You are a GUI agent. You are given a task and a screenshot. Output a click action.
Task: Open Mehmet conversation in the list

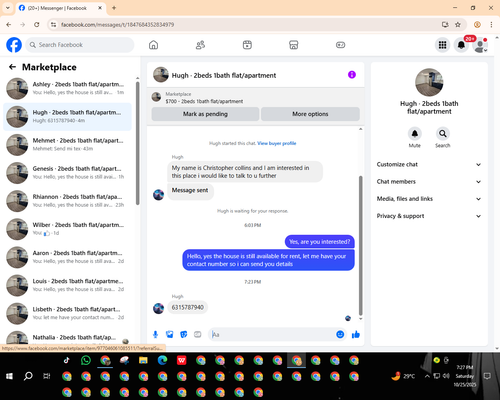(67, 145)
